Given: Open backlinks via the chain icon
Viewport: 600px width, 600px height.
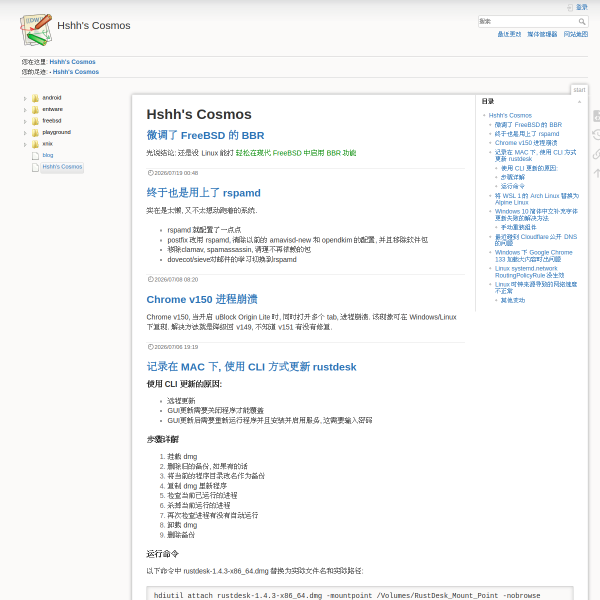Looking at the screenshot, I should coord(597,154).
